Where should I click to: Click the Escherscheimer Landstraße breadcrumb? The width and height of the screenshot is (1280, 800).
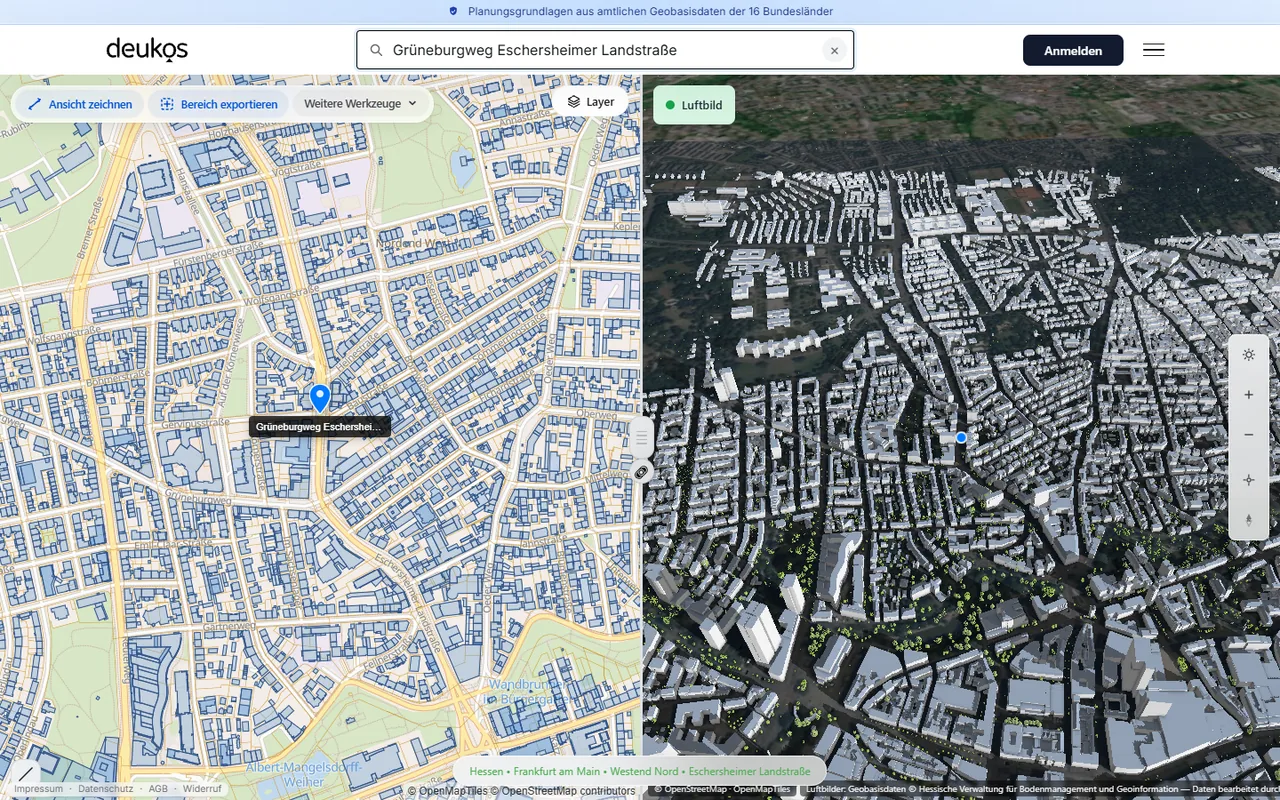pos(749,772)
